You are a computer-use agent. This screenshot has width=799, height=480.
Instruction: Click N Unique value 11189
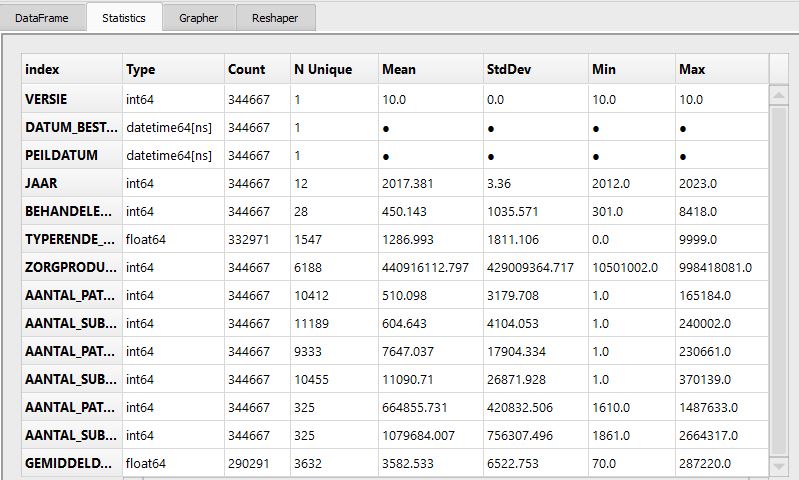pos(311,324)
